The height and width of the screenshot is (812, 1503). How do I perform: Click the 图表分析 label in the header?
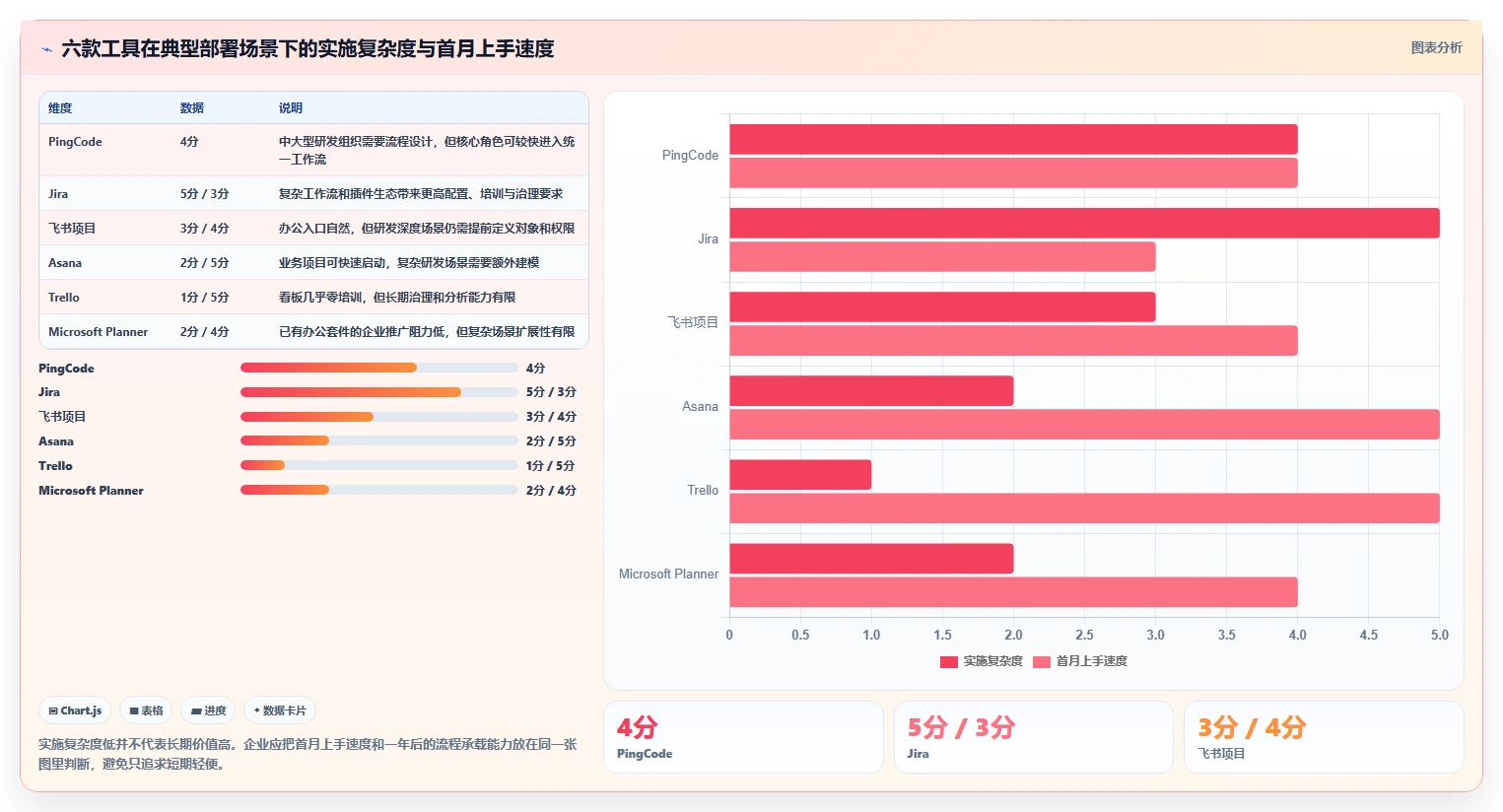tap(1436, 47)
